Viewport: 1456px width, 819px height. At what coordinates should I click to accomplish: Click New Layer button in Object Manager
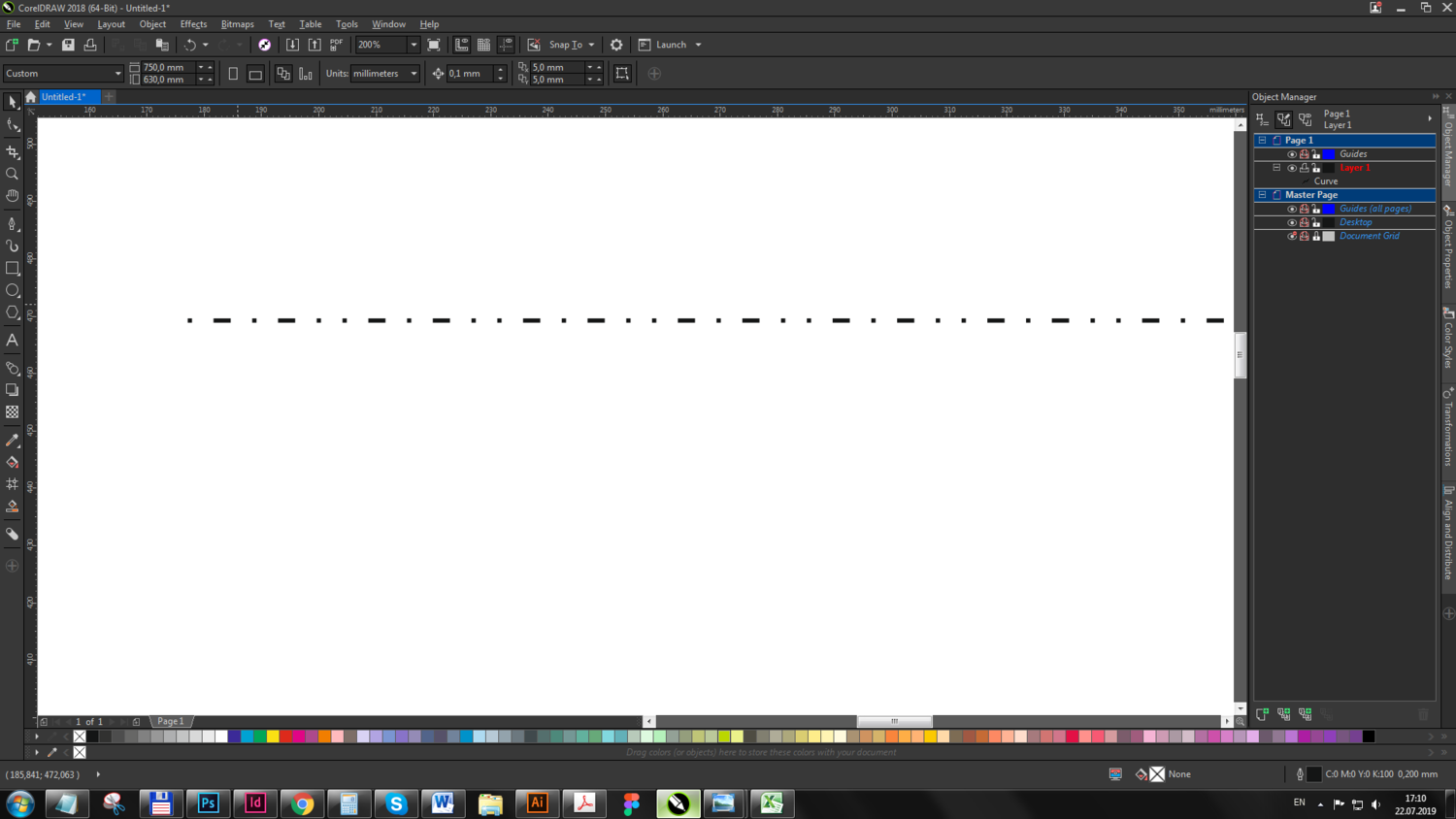[x=1262, y=714]
